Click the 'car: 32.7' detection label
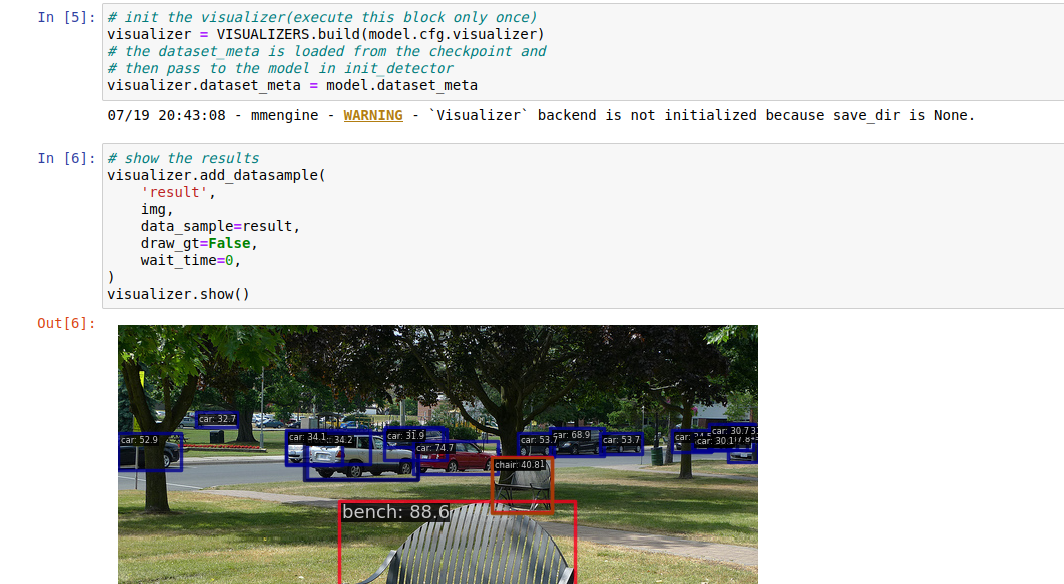The width and height of the screenshot is (1064, 584). [x=217, y=419]
